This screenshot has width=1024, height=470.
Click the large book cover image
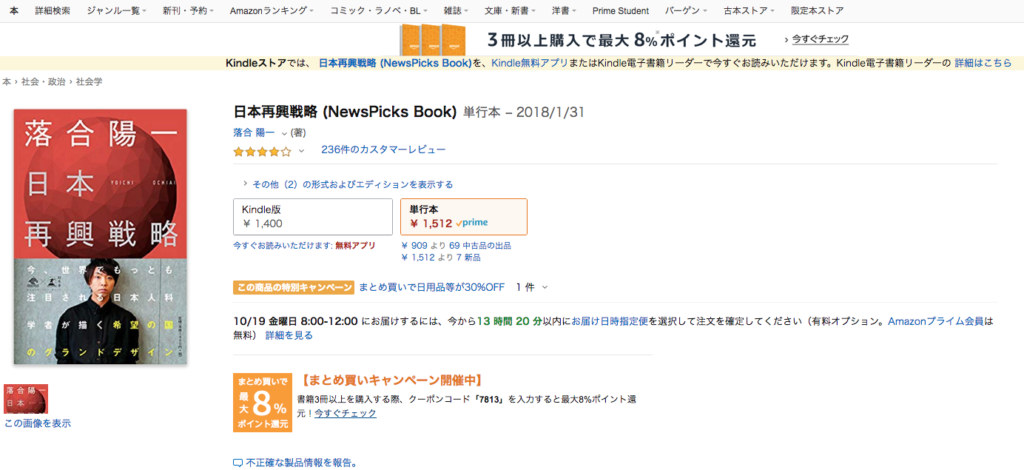(x=101, y=236)
